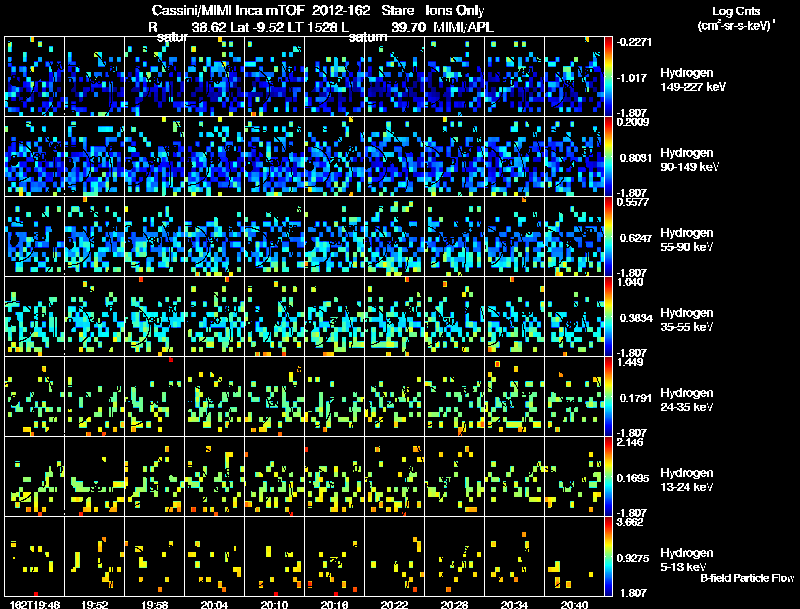The image size is (800, 609).
Task: Open the 20:16 panel in the 55-90 keV row
Action: (x=334, y=236)
